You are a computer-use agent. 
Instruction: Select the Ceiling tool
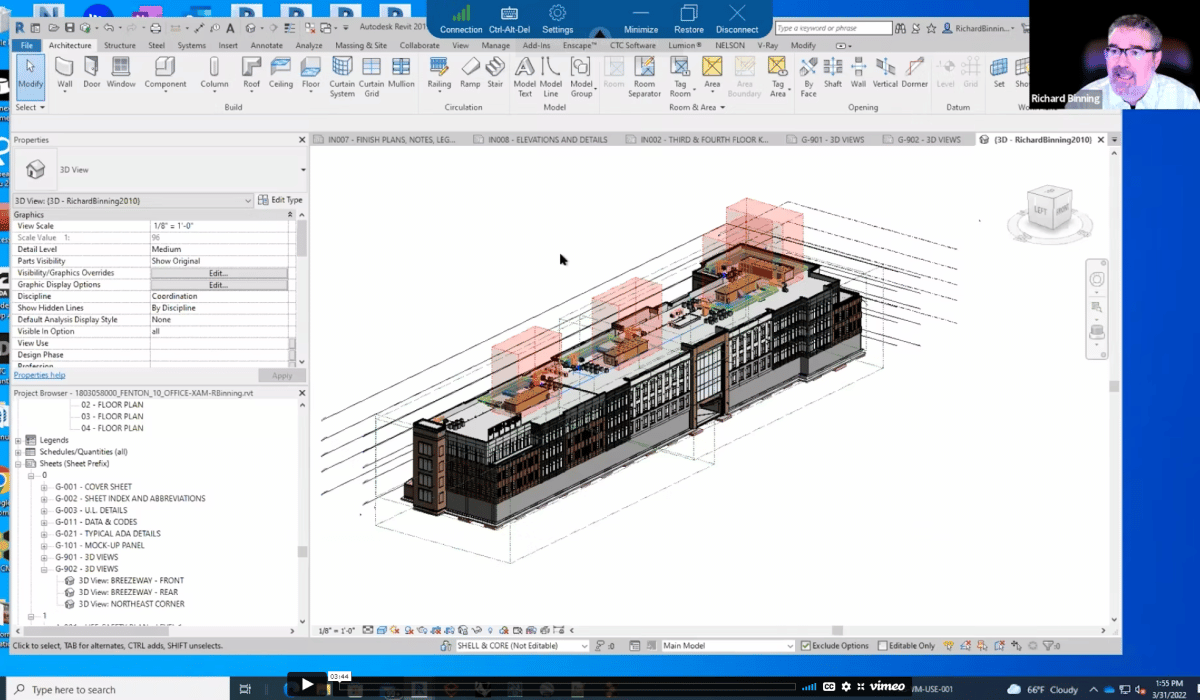[281, 72]
